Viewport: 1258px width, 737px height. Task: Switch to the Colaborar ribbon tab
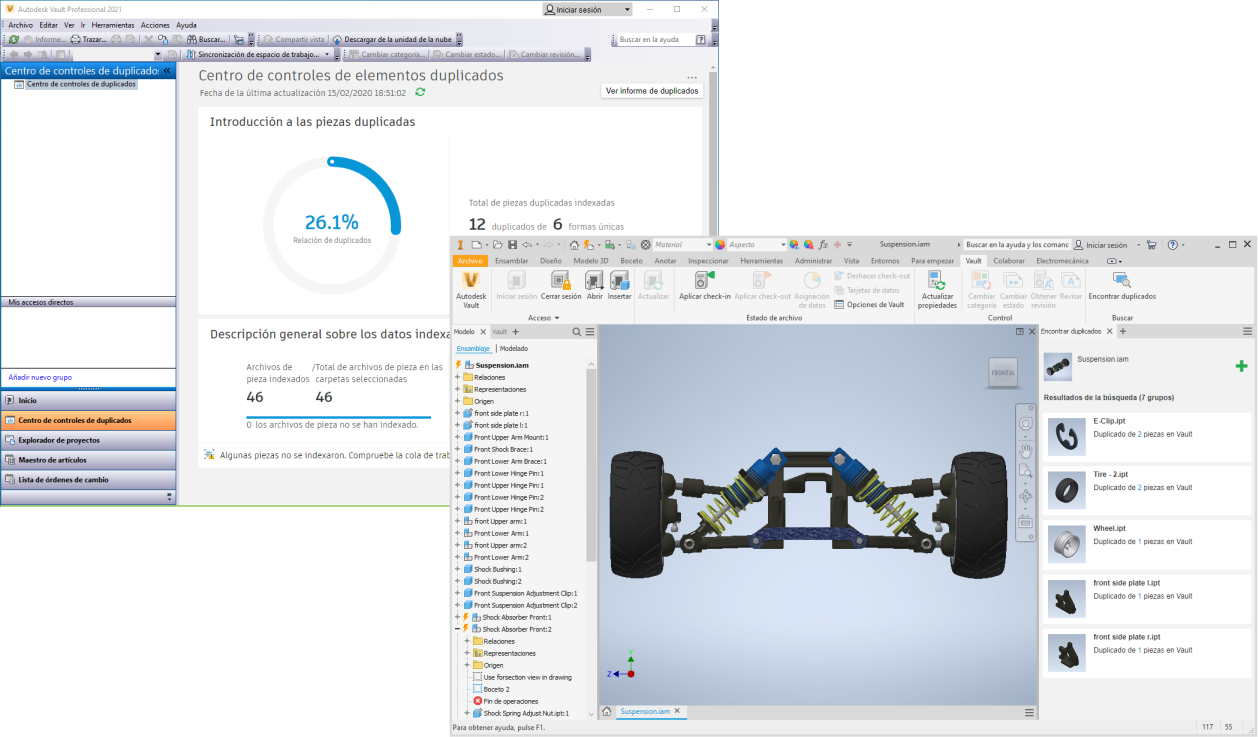1009,260
